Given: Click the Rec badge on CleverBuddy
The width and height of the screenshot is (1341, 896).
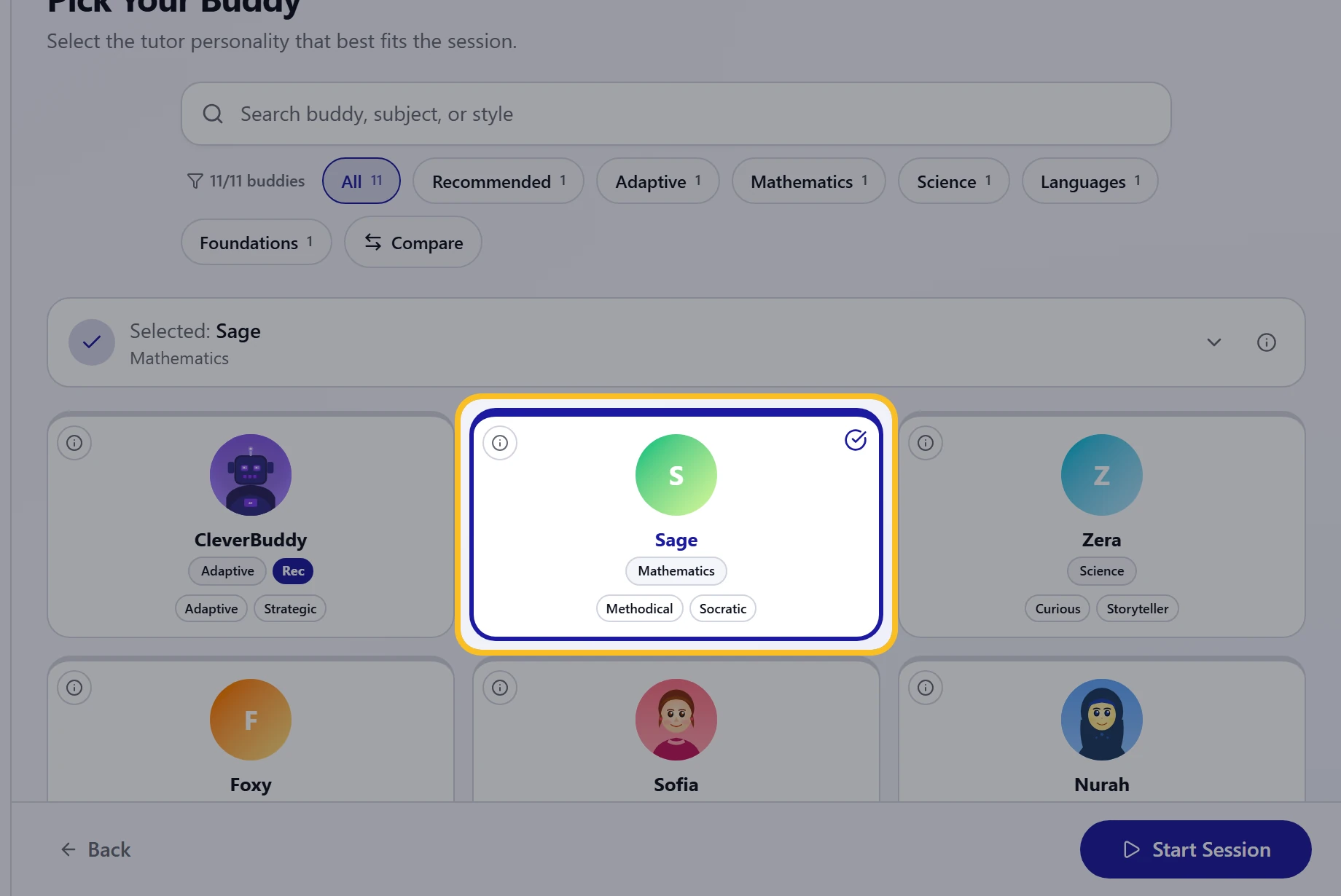Looking at the screenshot, I should [x=293, y=571].
